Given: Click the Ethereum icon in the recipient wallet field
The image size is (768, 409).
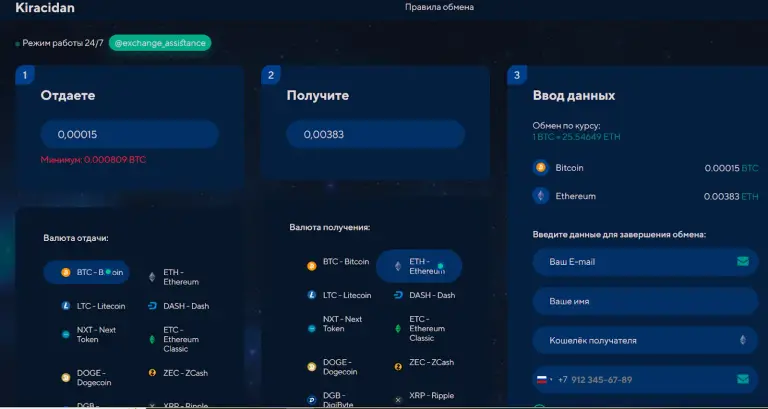Looking at the screenshot, I should click(x=743, y=340).
